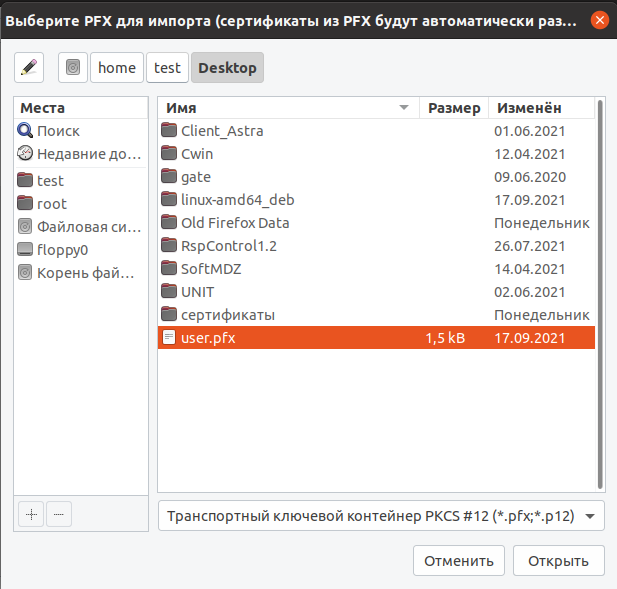Select the user.pfx file
This screenshot has height=589, width=617.
coord(376,338)
